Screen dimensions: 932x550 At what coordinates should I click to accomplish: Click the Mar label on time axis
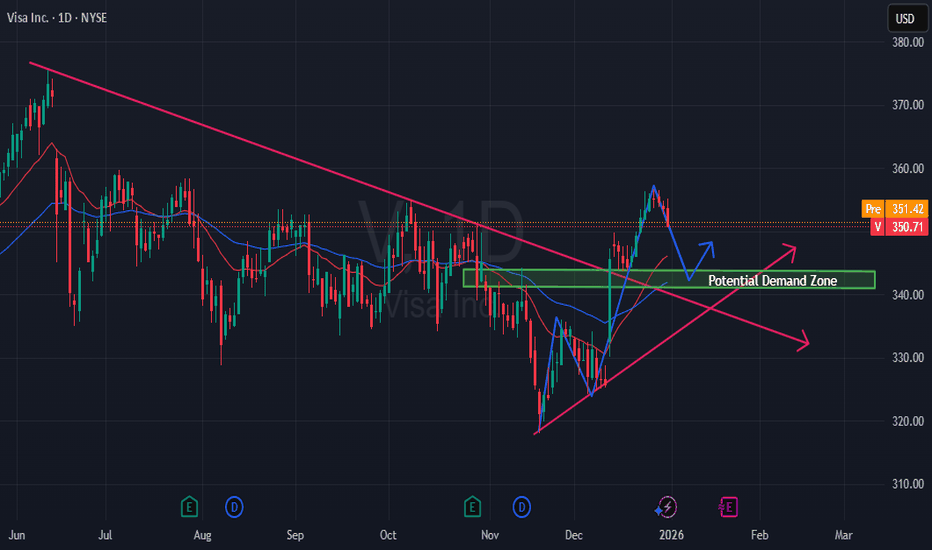pos(843,535)
